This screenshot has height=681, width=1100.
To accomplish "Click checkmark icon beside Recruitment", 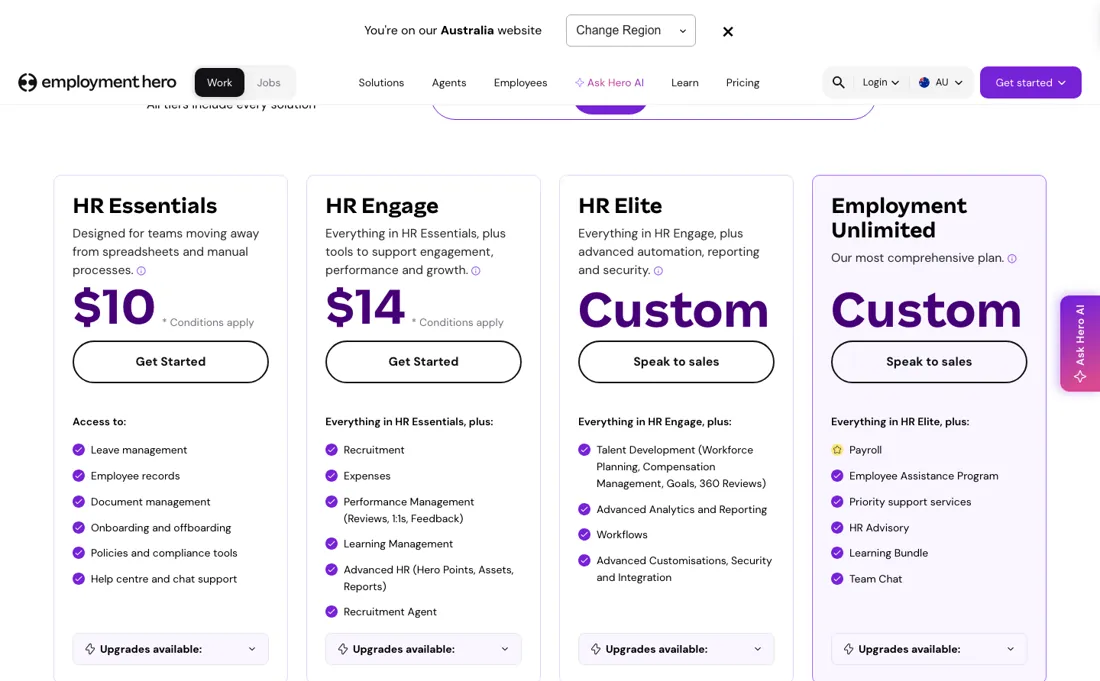I will click(331, 450).
